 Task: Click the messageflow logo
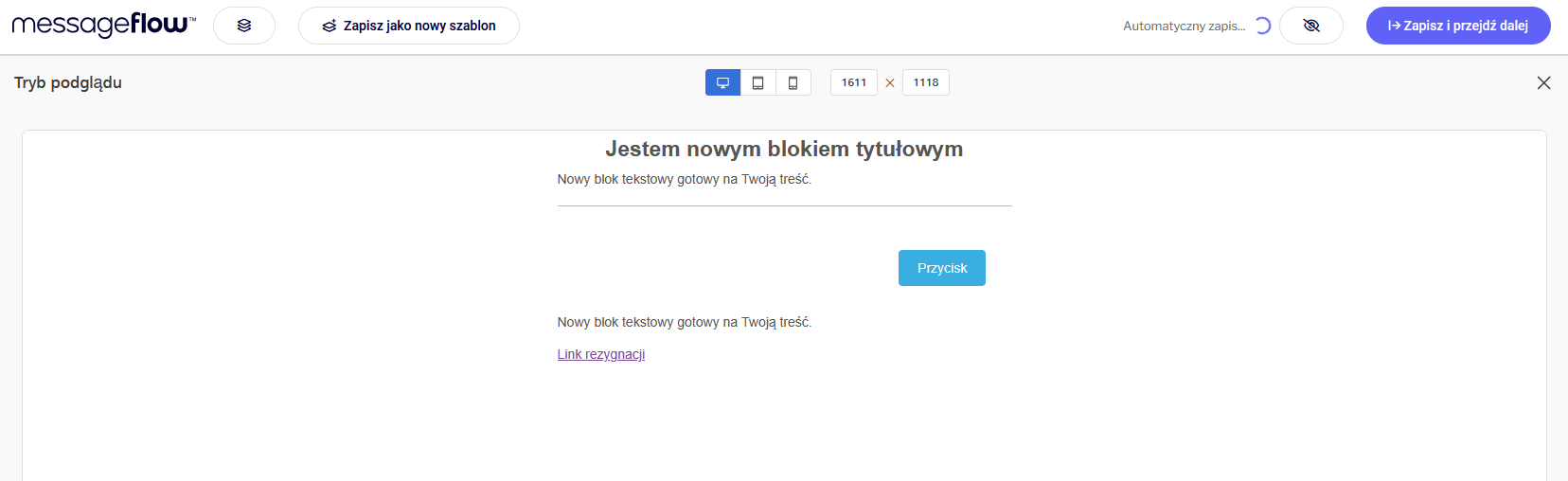[x=103, y=26]
